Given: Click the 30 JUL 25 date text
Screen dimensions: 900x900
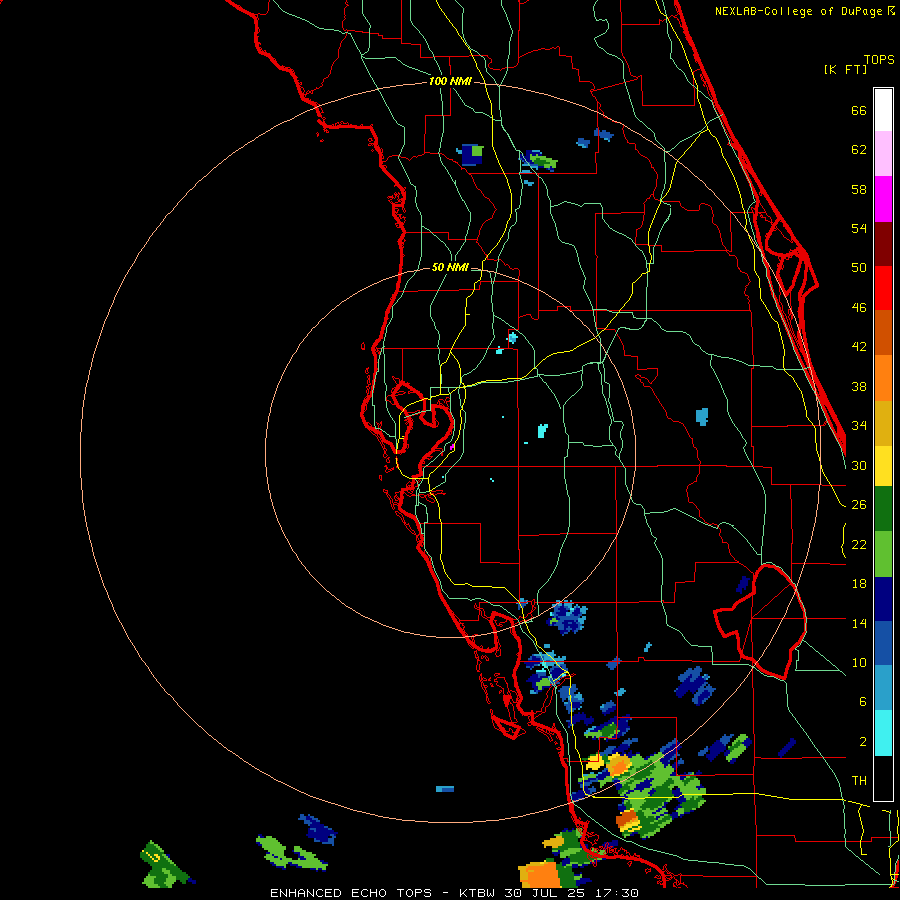Looking at the screenshot, I should 544,893.
